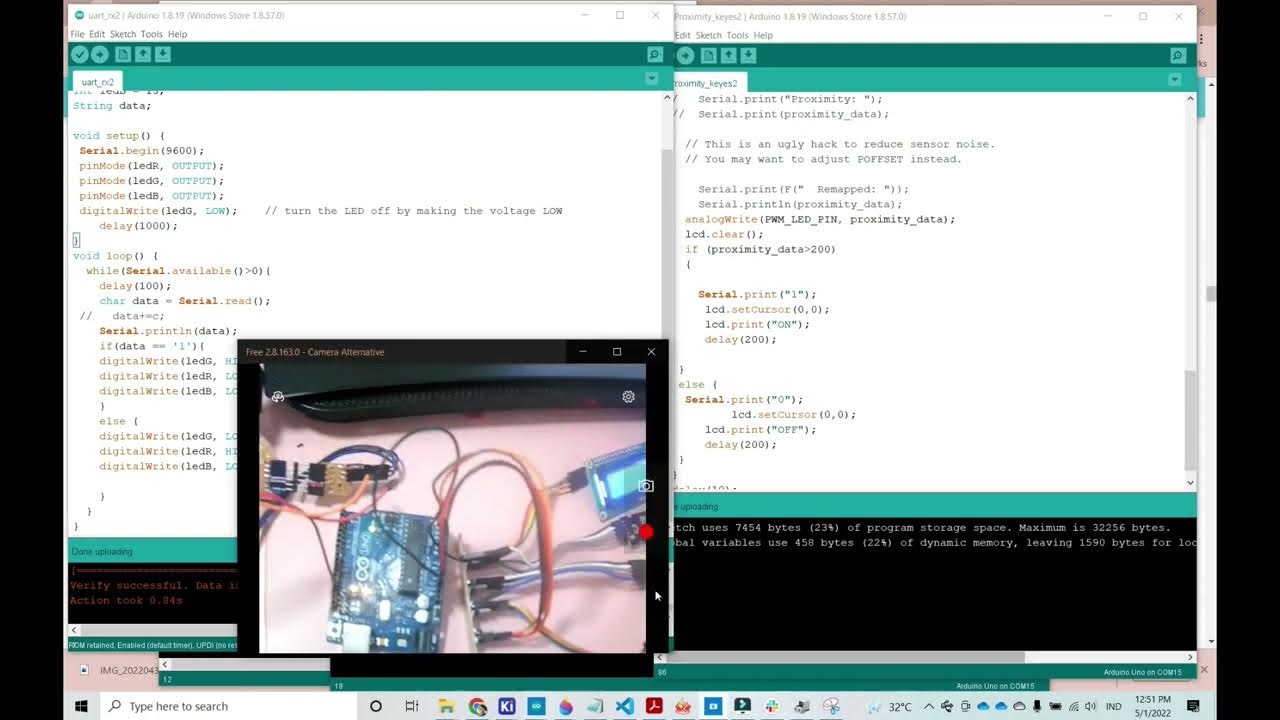Open KiCad icon on taskbar

(x=506, y=706)
